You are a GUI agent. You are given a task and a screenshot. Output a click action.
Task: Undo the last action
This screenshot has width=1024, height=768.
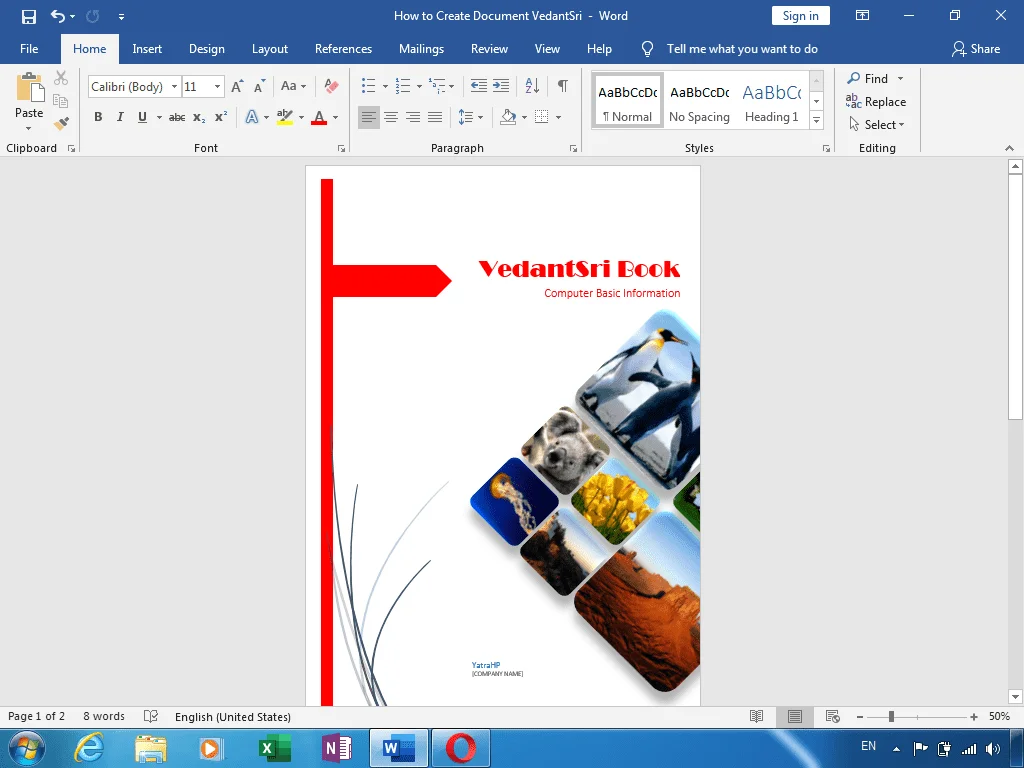tap(58, 16)
